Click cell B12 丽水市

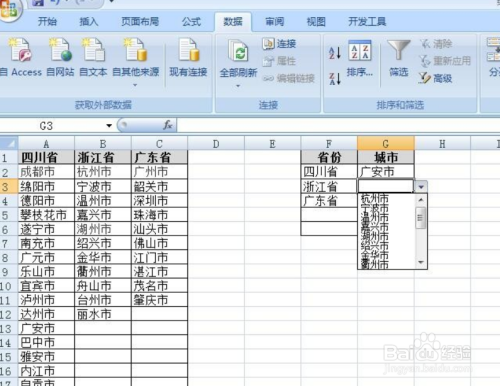point(103,314)
